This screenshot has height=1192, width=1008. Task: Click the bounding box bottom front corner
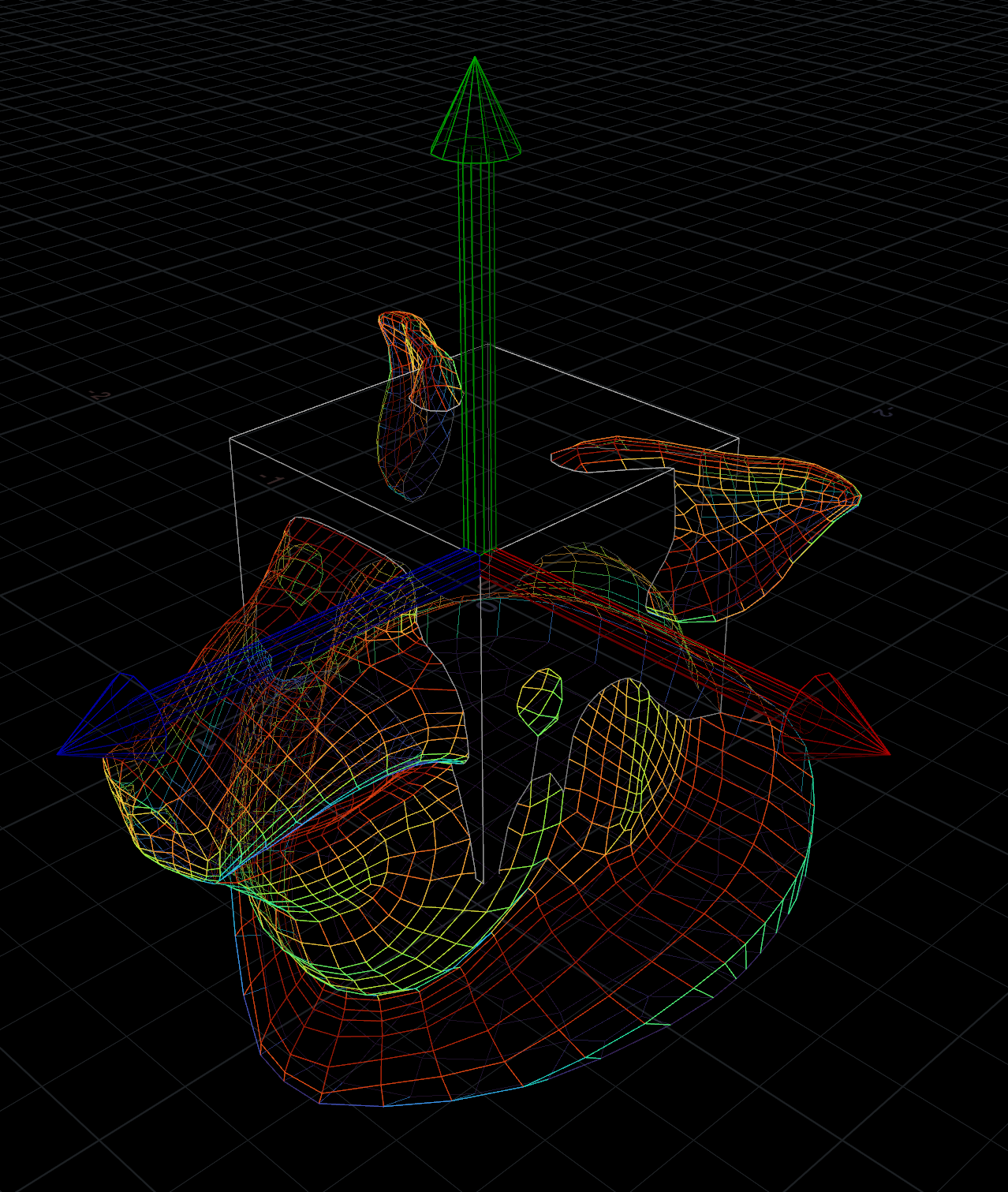(x=480, y=880)
